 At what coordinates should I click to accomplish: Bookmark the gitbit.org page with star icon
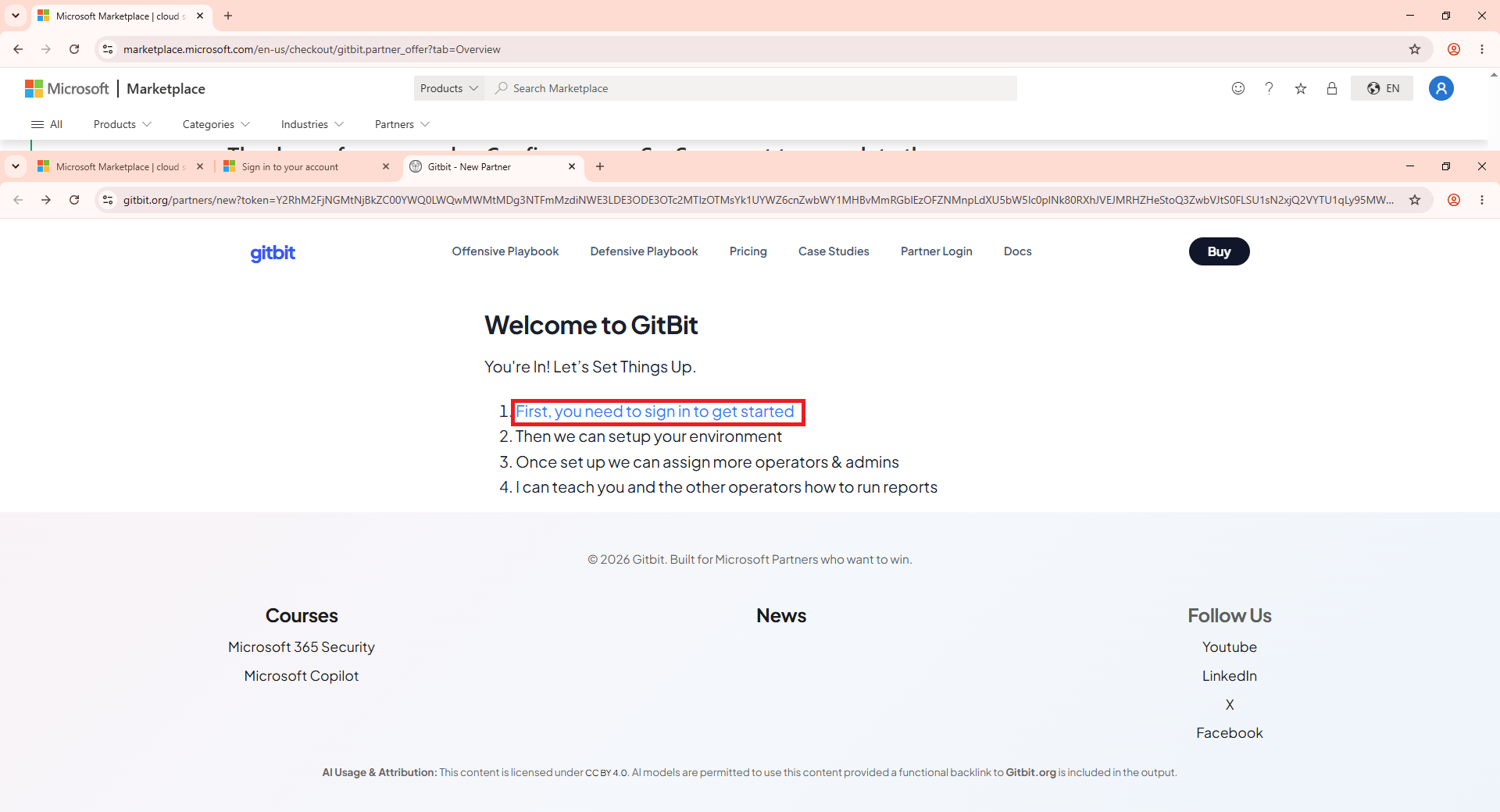[x=1415, y=200]
